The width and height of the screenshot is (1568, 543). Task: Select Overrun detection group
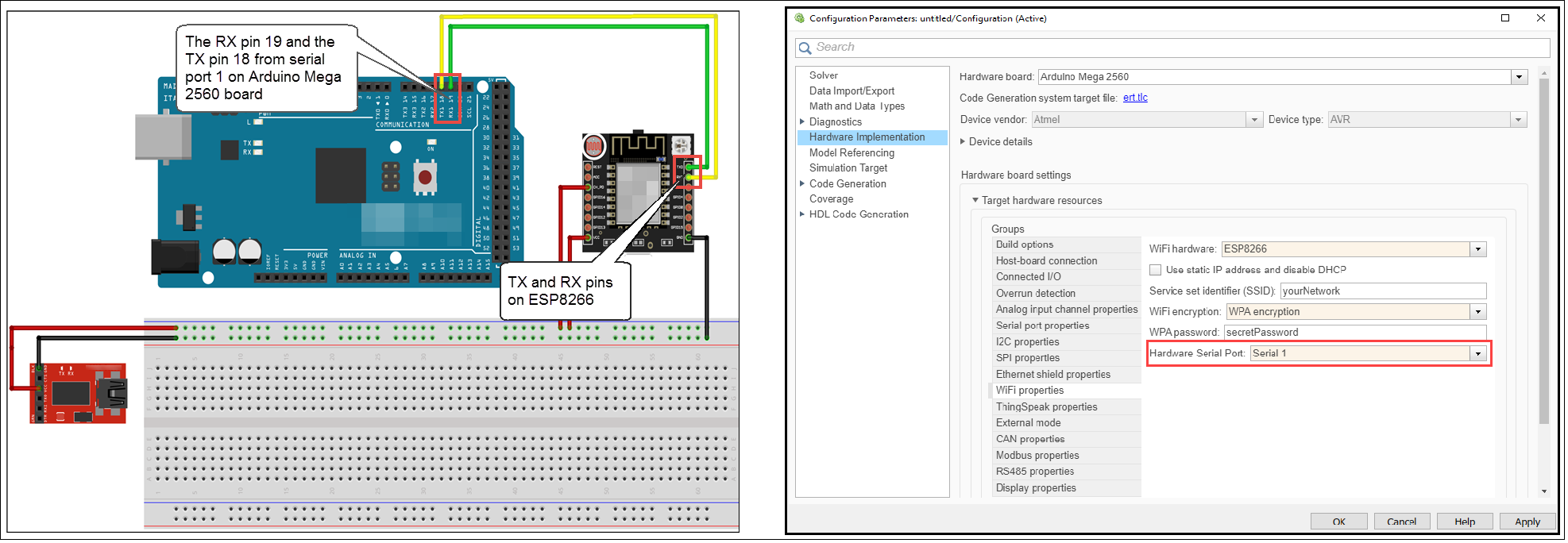click(x=1065, y=294)
